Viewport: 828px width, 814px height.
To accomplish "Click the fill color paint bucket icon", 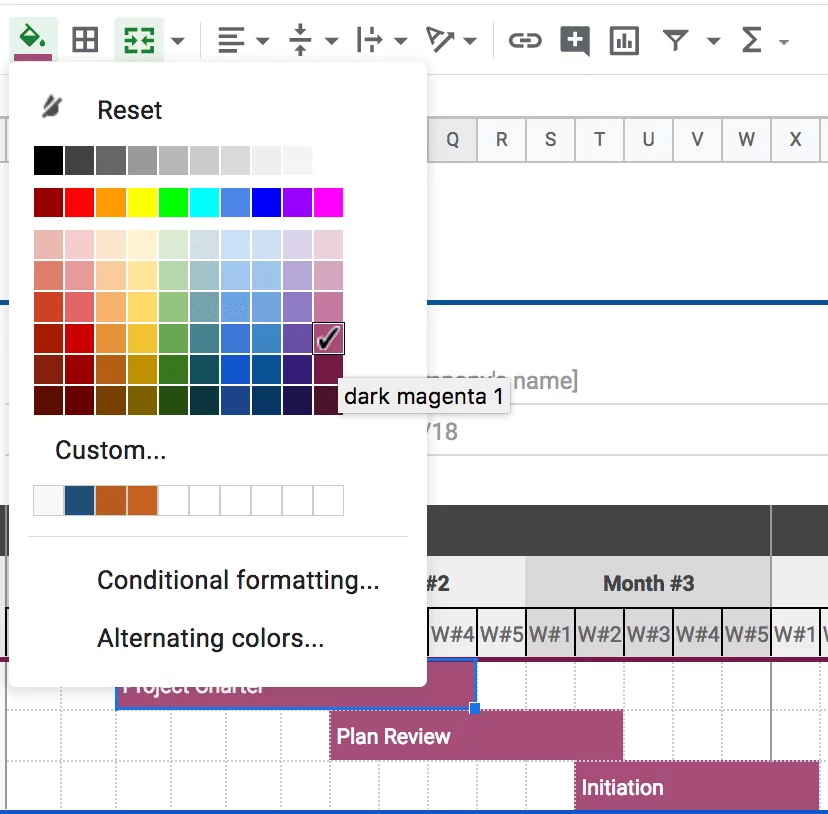I will coord(33,39).
